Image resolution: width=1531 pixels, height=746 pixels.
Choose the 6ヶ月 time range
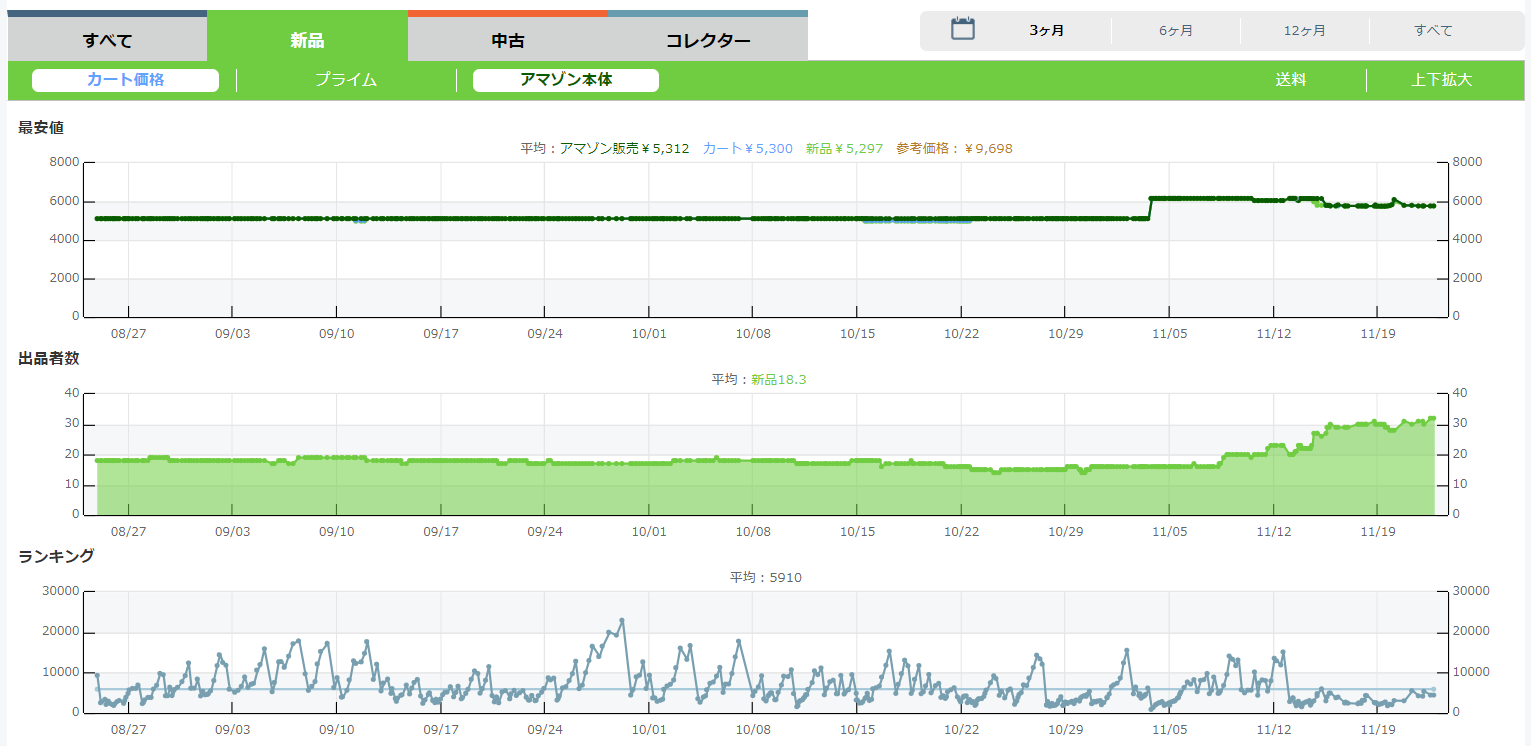tap(1176, 31)
